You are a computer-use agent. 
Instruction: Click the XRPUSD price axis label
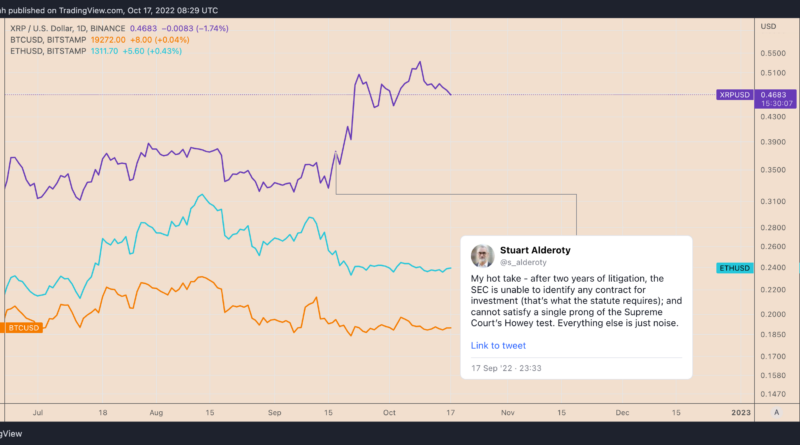734,94
